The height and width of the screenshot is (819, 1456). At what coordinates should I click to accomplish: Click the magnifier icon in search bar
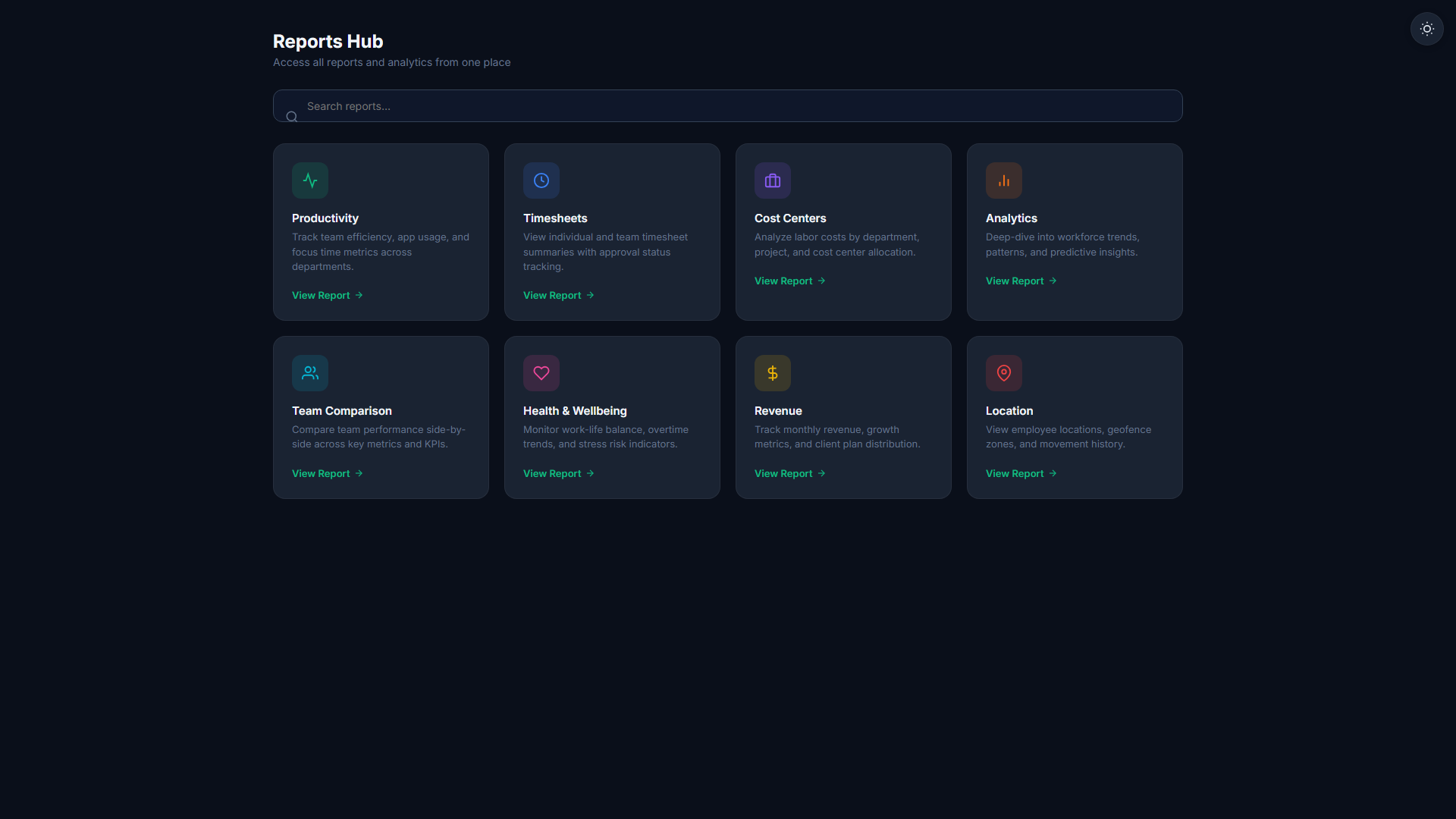click(291, 117)
